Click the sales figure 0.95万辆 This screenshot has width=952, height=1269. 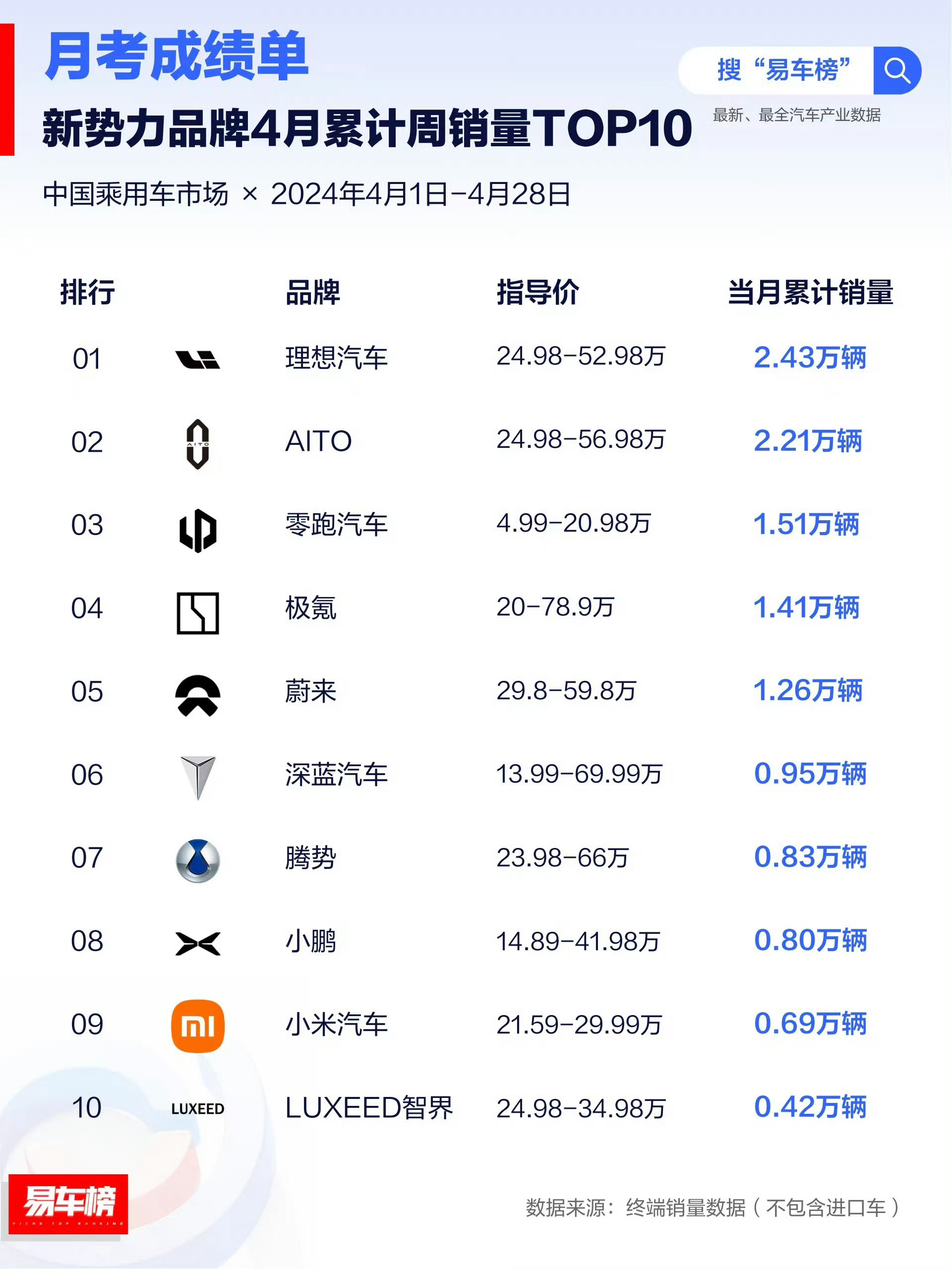coord(810,773)
